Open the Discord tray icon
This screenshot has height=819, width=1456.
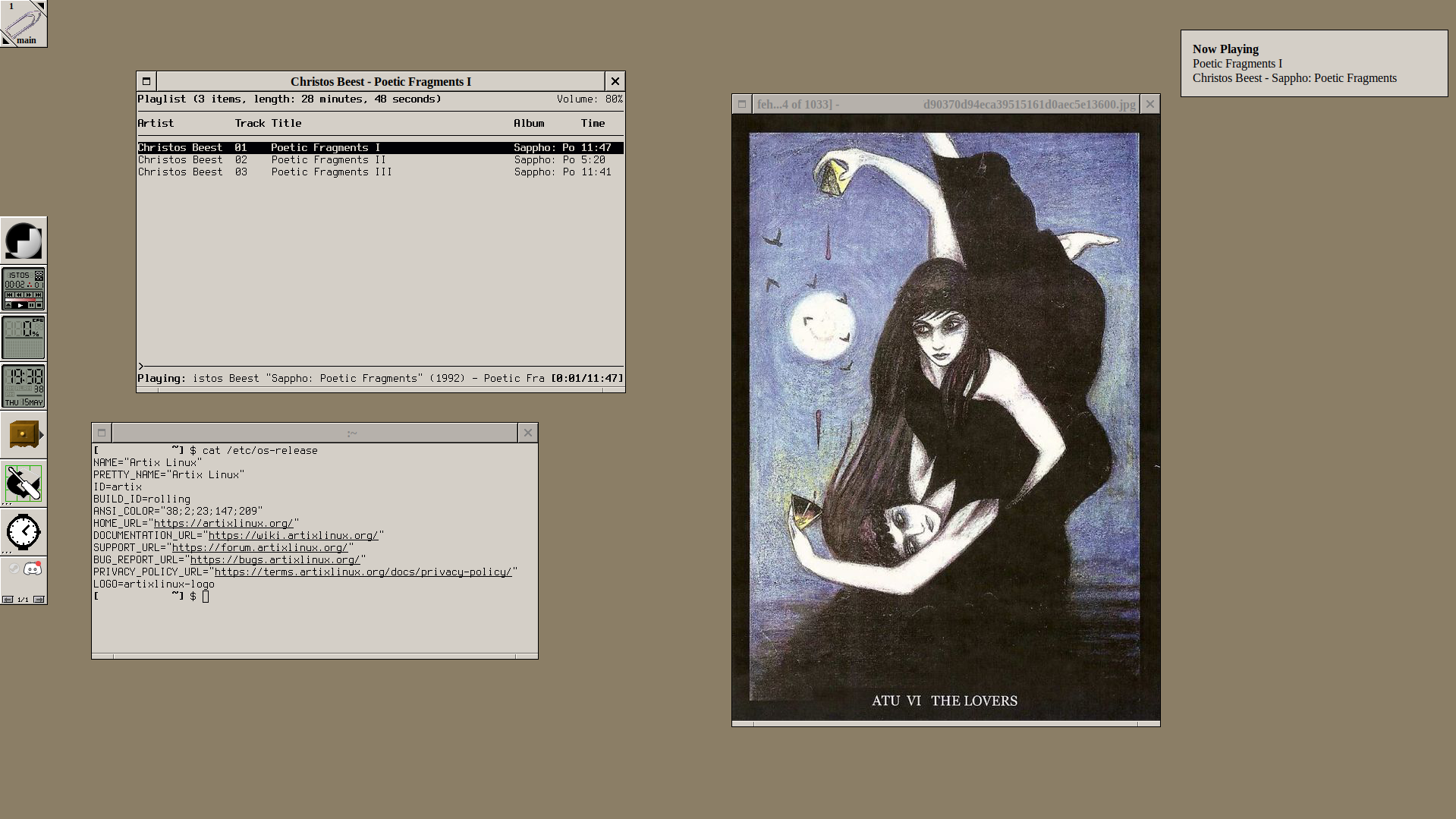(33, 569)
